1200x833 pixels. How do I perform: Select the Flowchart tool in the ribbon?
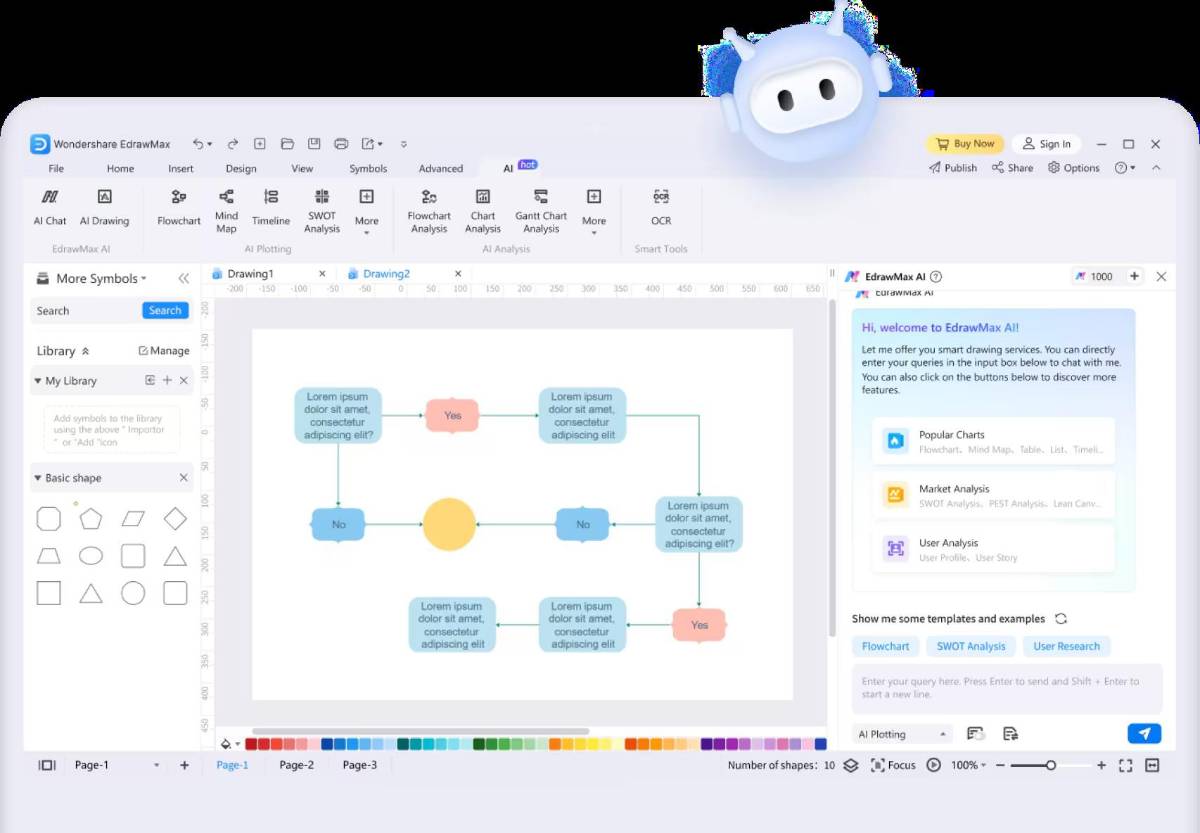[x=178, y=208]
